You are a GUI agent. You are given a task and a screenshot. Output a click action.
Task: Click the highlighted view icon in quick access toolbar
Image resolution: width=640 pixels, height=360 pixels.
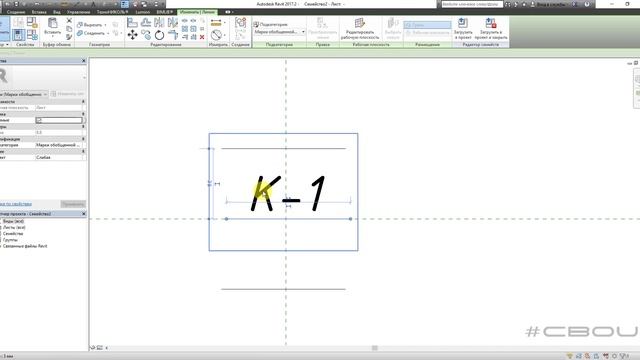[125, 4]
